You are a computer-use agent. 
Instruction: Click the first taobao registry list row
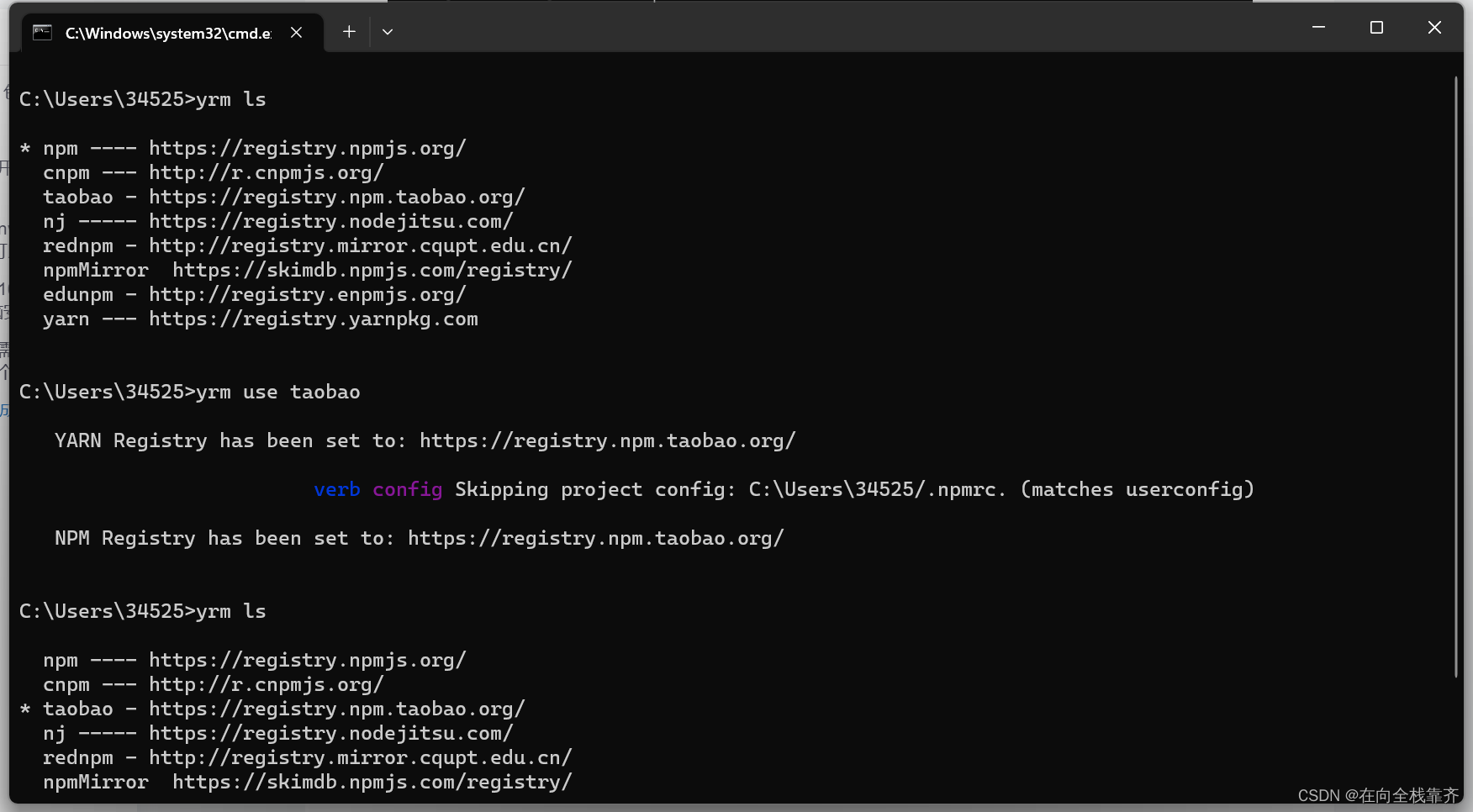point(284,198)
